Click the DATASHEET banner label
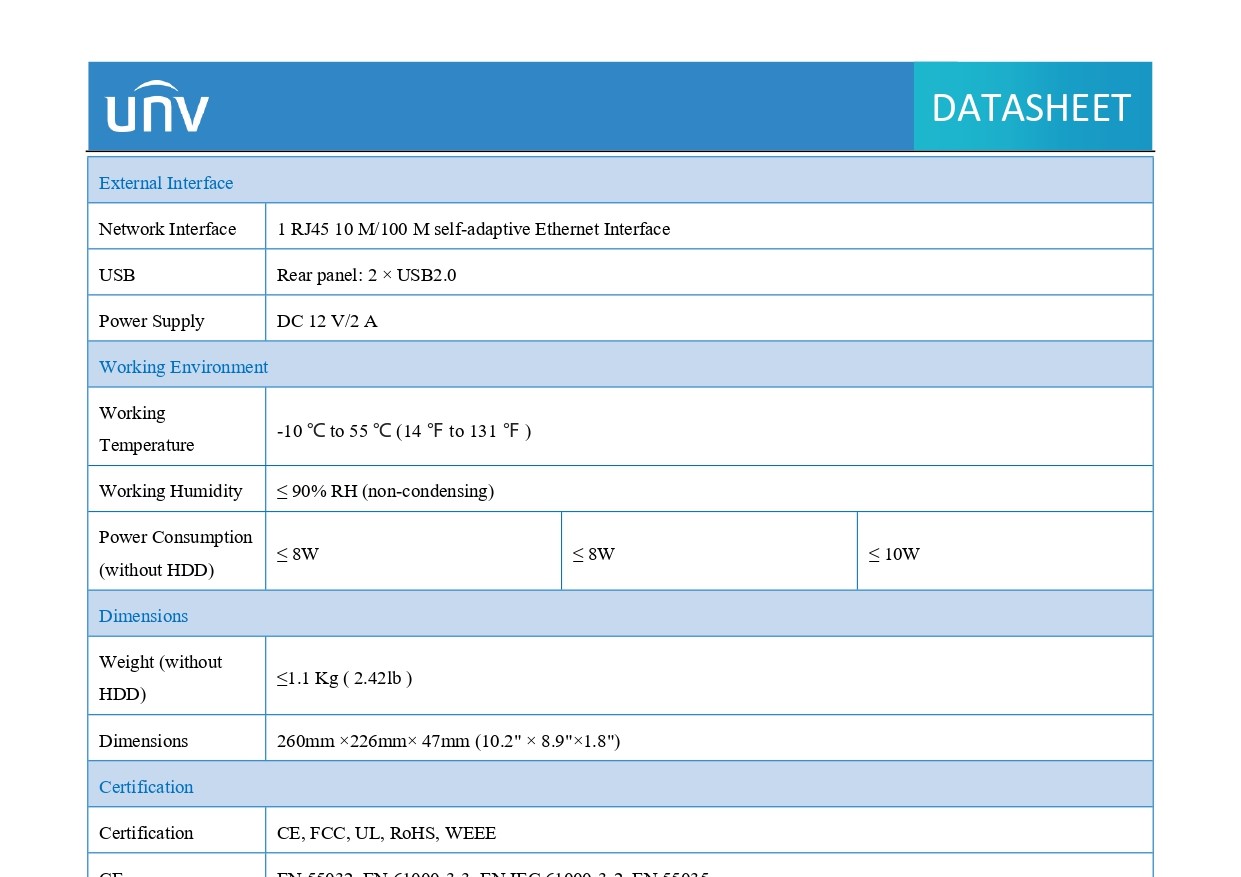Image resolution: width=1241 pixels, height=877 pixels. point(1031,108)
